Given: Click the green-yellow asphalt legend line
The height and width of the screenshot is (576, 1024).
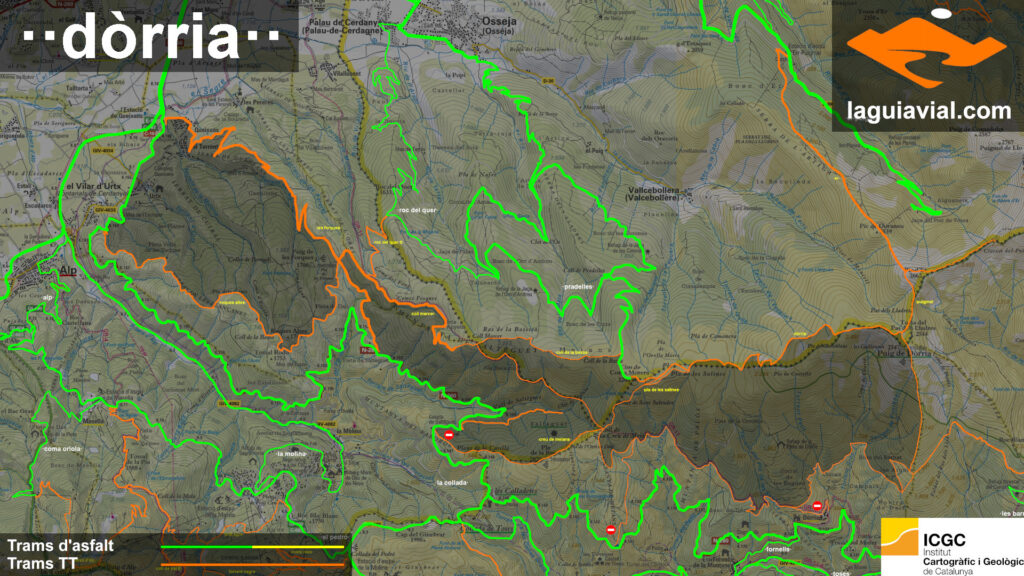Looking at the screenshot, I should (253, 547).
